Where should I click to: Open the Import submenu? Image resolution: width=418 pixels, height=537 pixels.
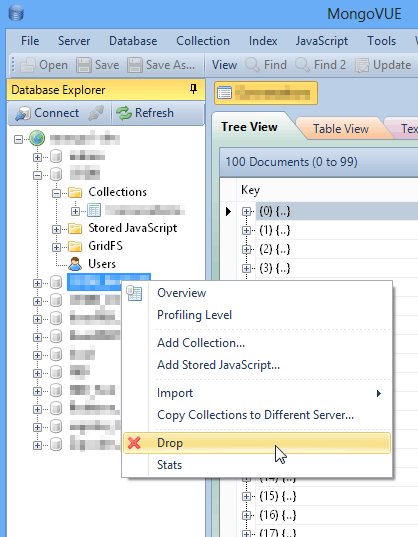257,393
